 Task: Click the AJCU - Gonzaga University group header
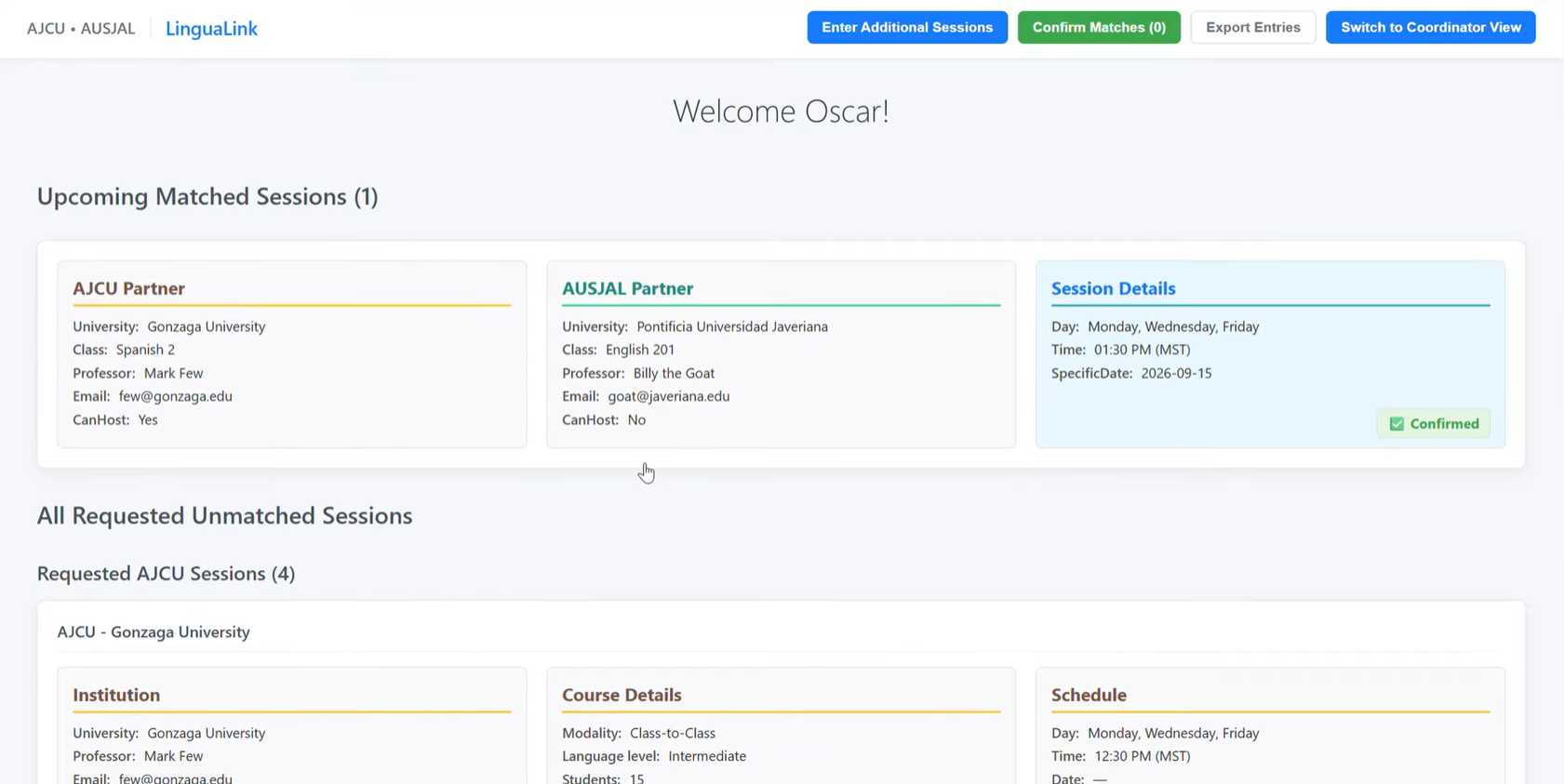tap(154, 631)
